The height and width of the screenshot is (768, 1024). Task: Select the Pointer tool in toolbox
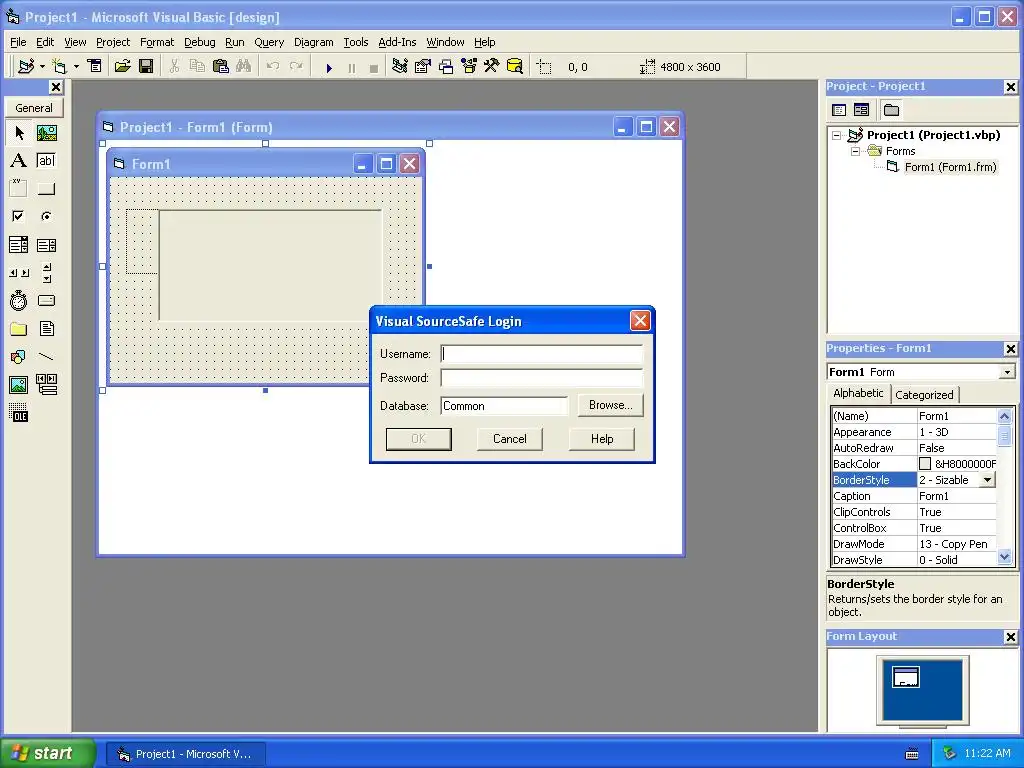click(x=19, y=133)
